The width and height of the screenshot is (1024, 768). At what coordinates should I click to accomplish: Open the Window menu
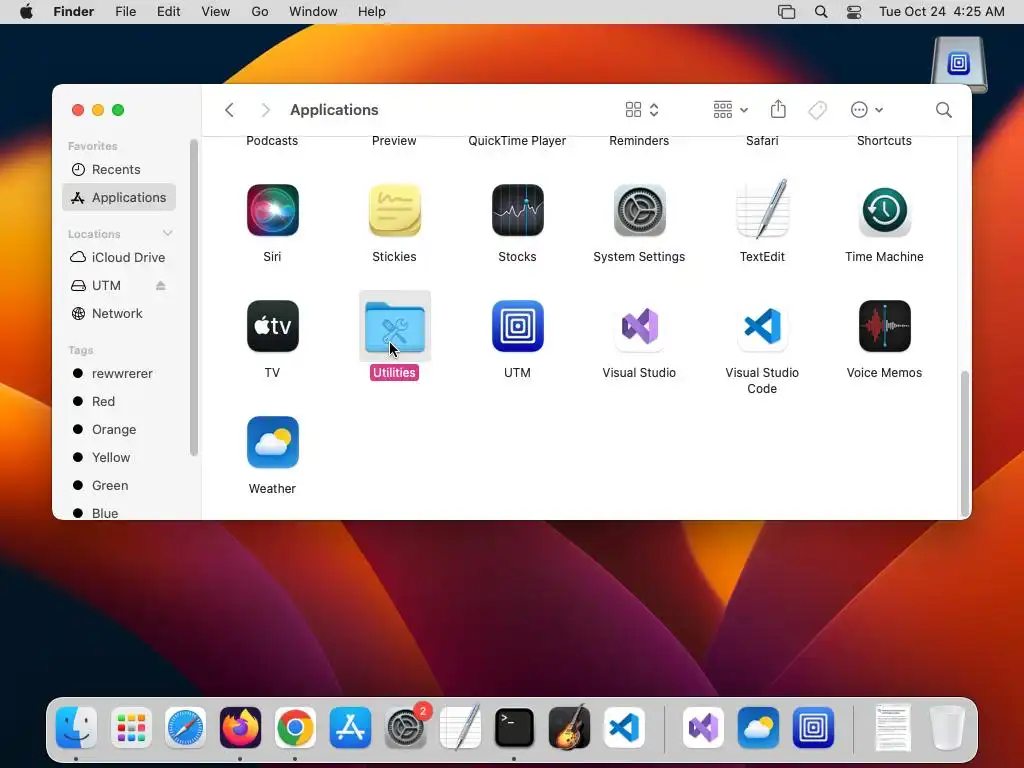point(313,12)
